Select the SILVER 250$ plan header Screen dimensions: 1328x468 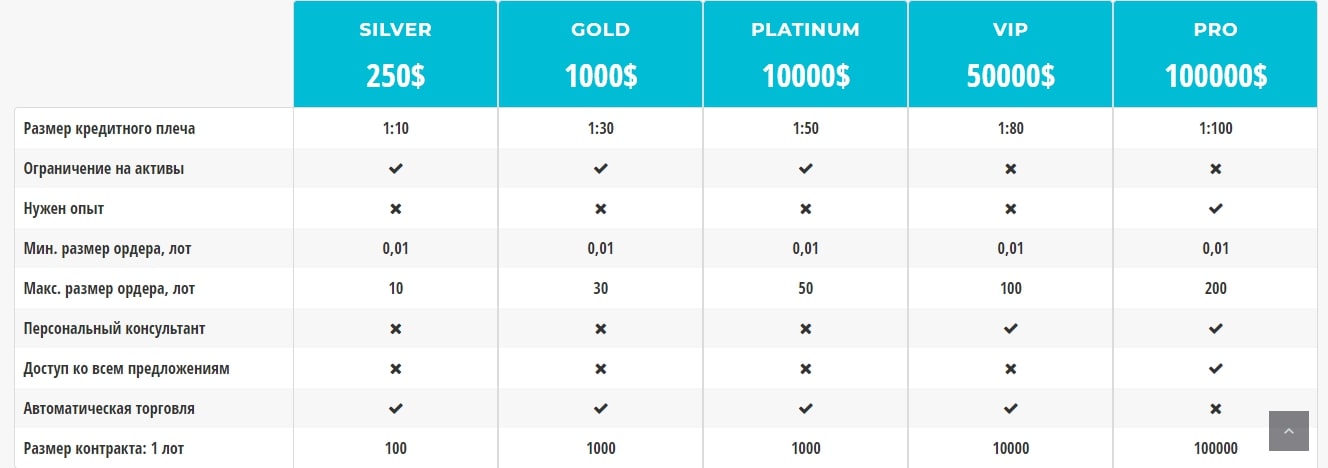(x=395, y=54)
